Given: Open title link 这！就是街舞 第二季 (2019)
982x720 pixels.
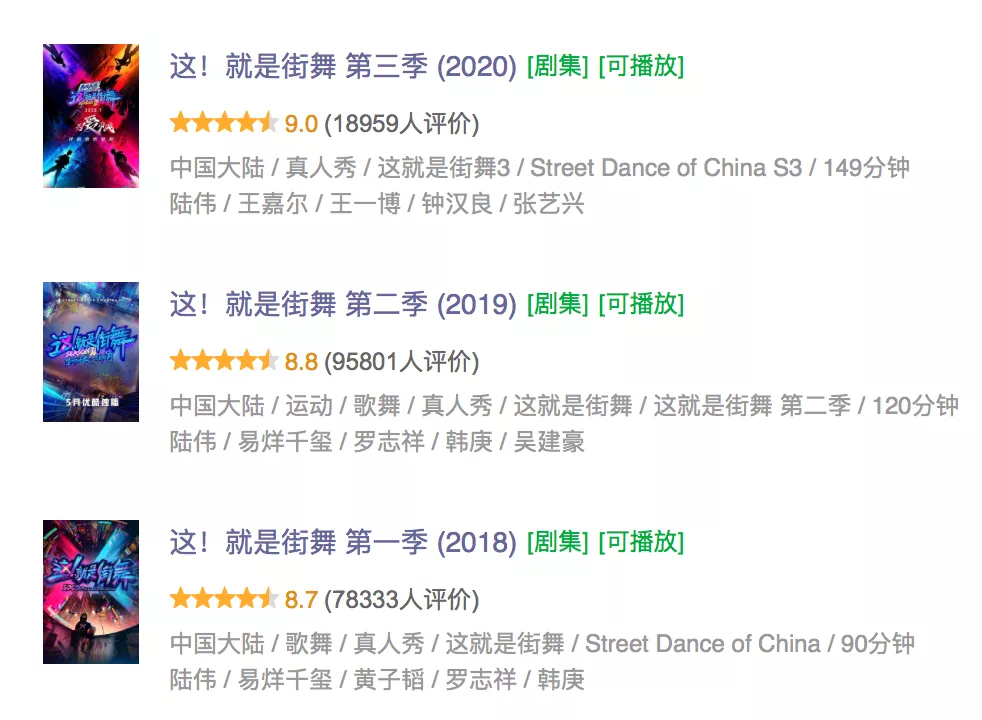Looking at the screenshot, I should point(343,304).
